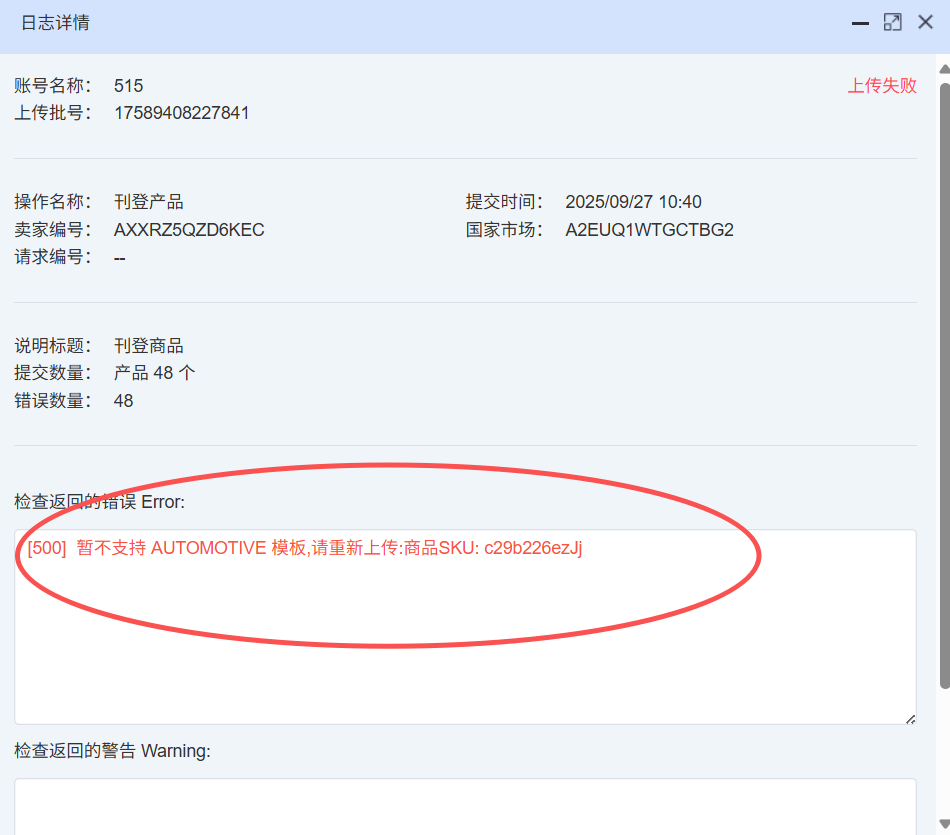Click the upload batch number 17589408227841

182,113
